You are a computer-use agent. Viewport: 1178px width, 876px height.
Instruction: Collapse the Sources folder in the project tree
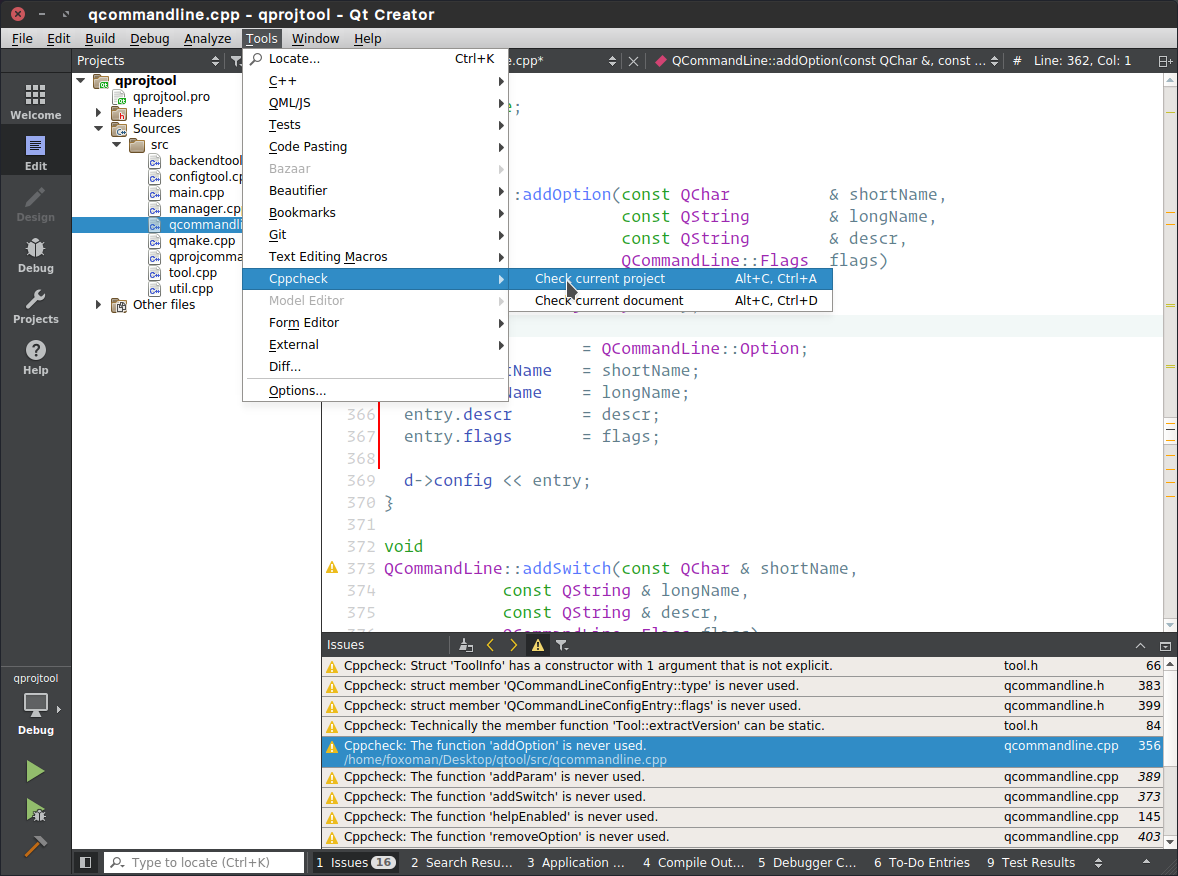99,128
